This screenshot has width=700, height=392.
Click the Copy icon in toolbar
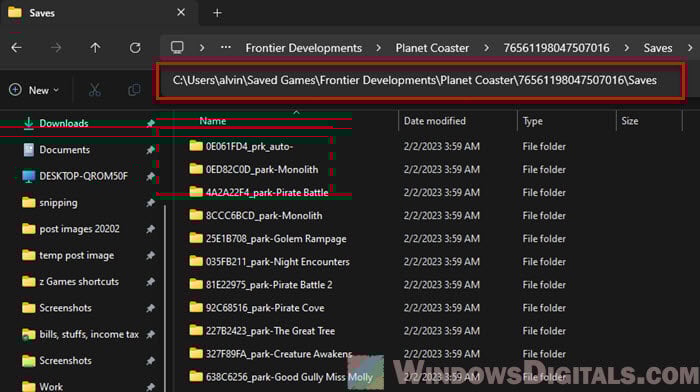134,90
